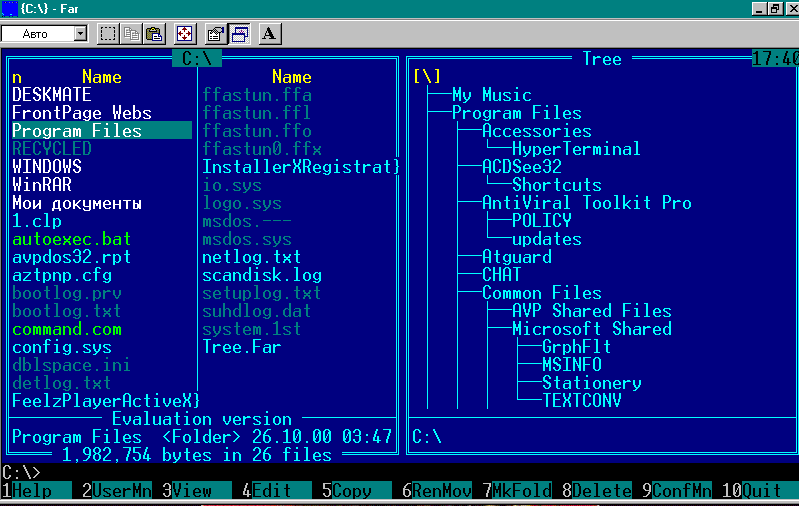
Task: Select TEXTCONV in the tree
Action: click(581, 401)
